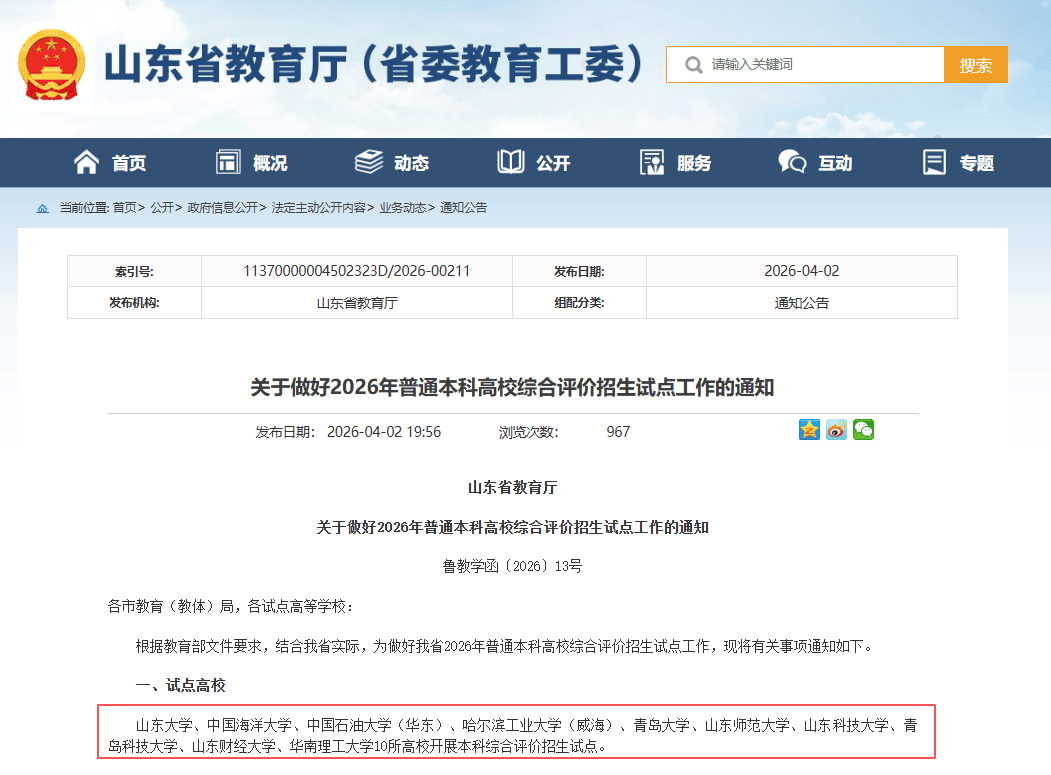Go to 首页 via breadcrumb link

coord(125,208)
